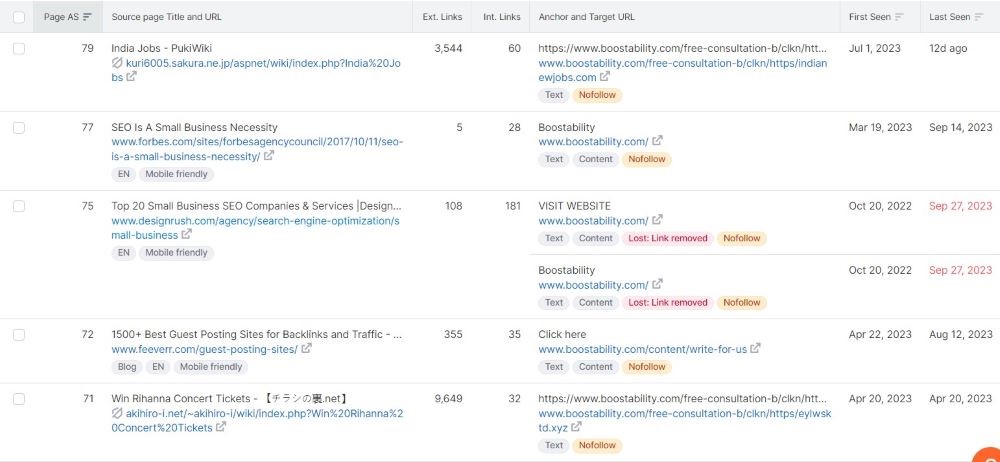The image size is (1000, 462).
Task: Open the feeverr.com guest-posting-sites link
Action: coord(204,349)
